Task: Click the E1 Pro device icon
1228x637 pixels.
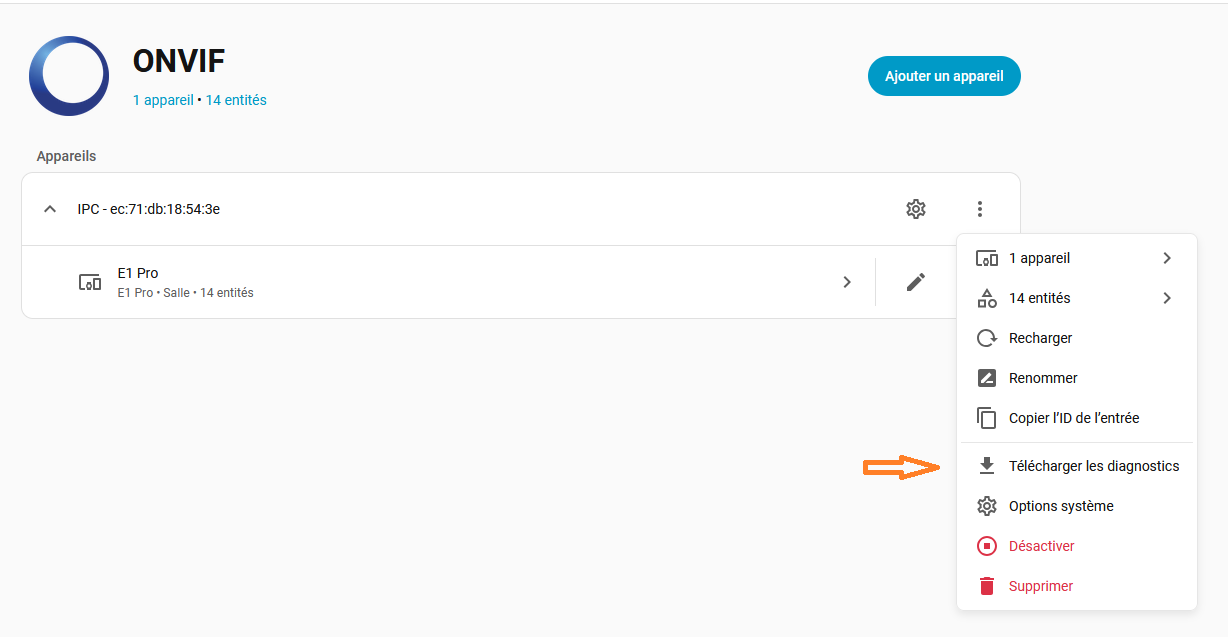Action: (x=90, y=282)
